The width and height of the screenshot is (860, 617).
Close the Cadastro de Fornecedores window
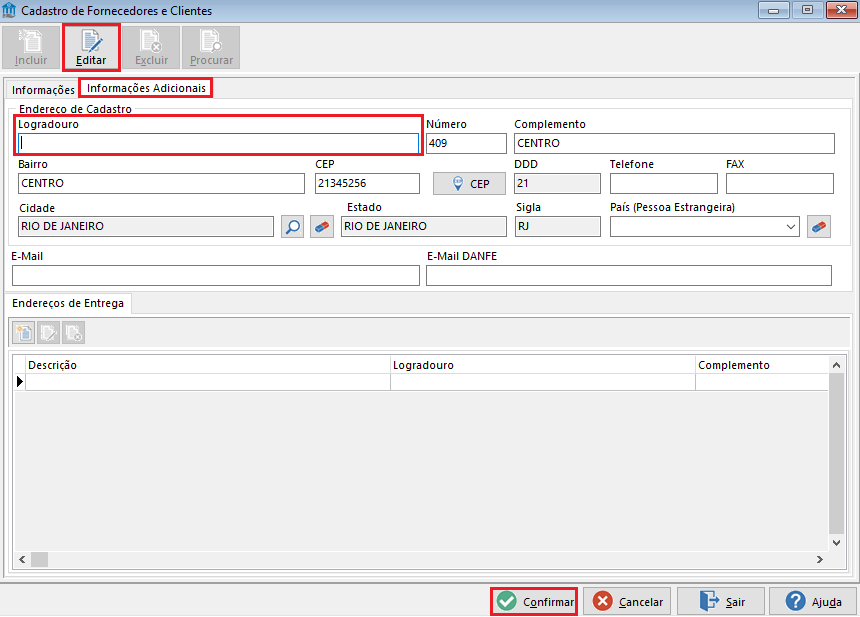click(841, 10)
